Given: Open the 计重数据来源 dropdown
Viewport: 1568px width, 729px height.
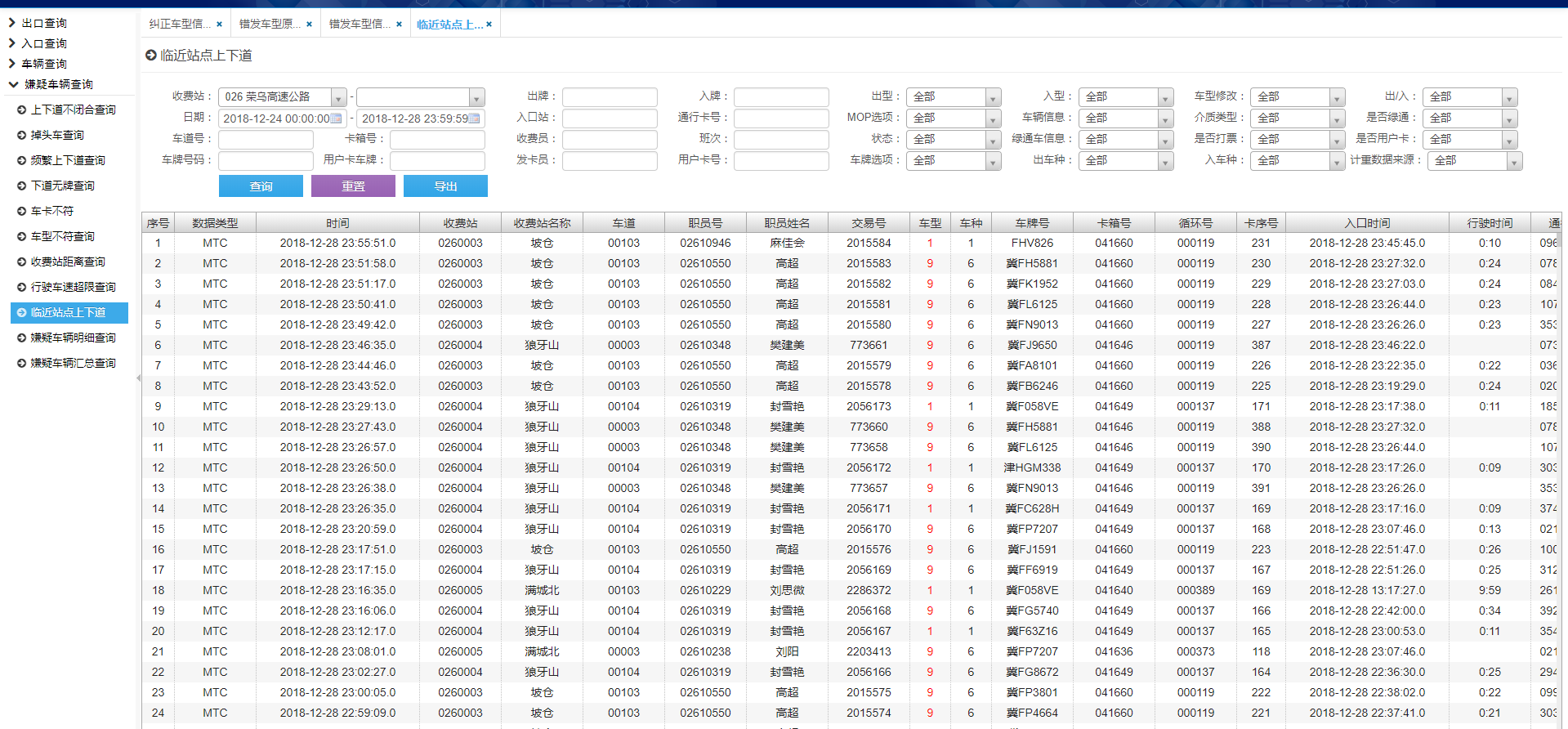Looking at the screenshot, I should 1514,161.
